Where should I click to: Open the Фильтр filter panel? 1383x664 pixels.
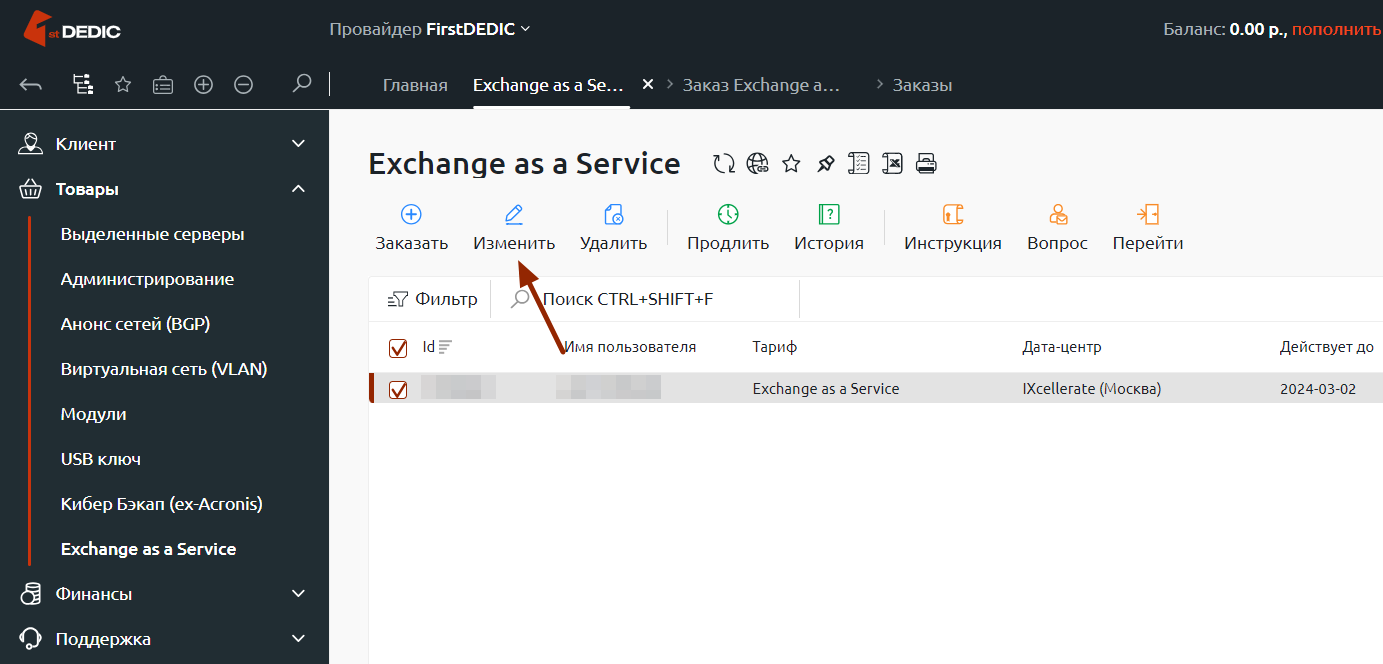coord(432,299)
